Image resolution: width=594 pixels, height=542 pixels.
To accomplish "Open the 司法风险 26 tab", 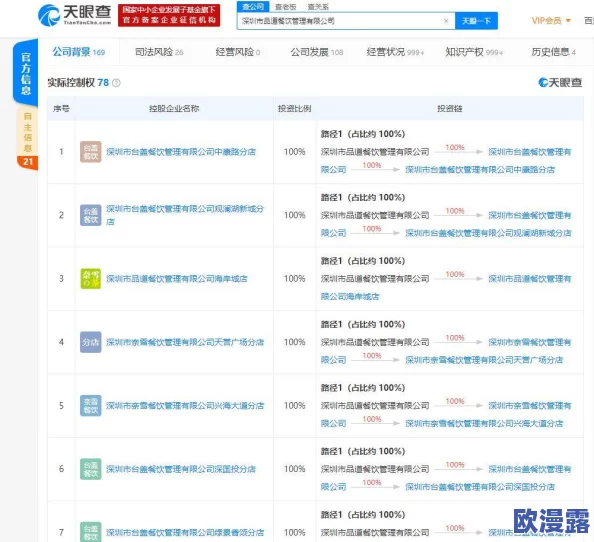I will [x=159, y=52].
